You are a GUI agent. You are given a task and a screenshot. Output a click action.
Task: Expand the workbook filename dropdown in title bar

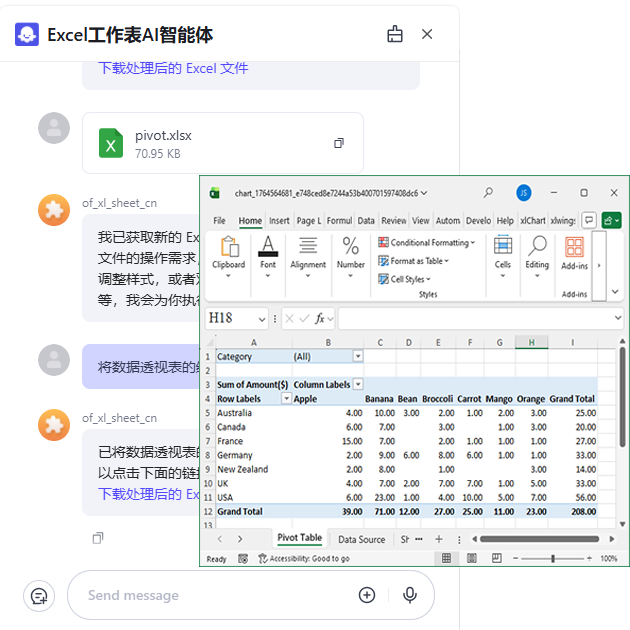[424, 193]
